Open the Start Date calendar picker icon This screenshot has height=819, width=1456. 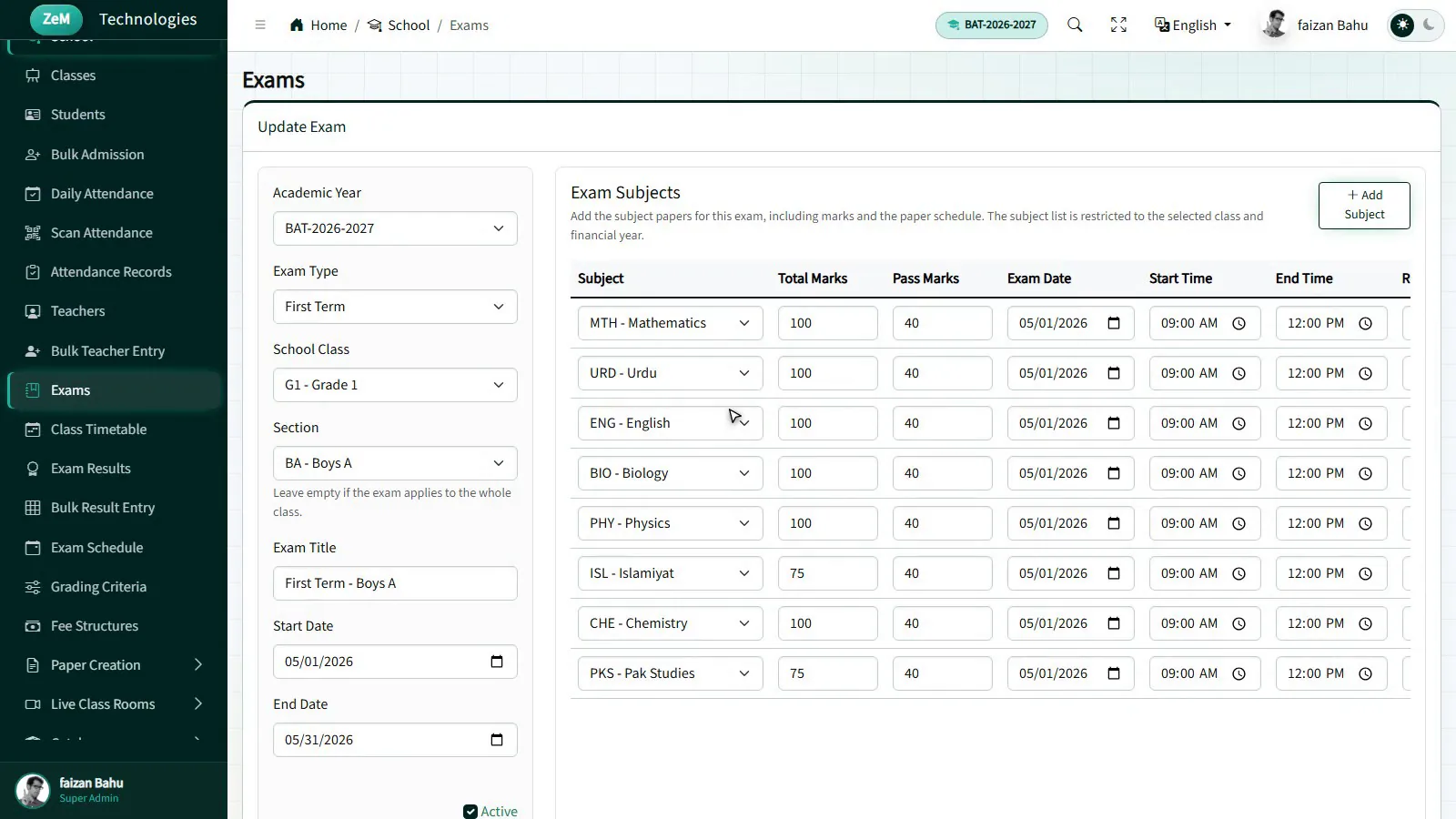point(497,662)
